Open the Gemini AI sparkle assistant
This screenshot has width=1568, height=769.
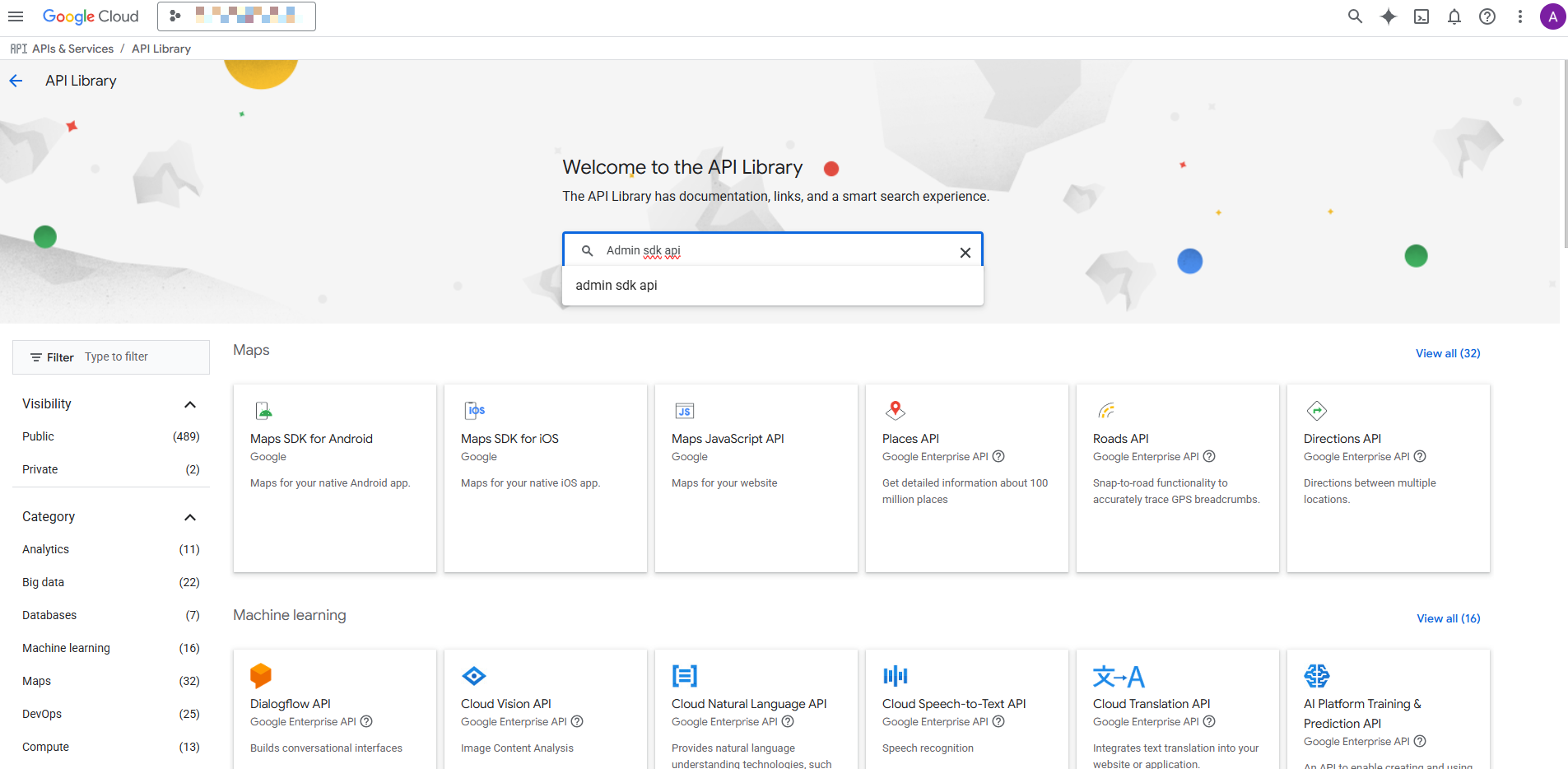coord(1389,16)
